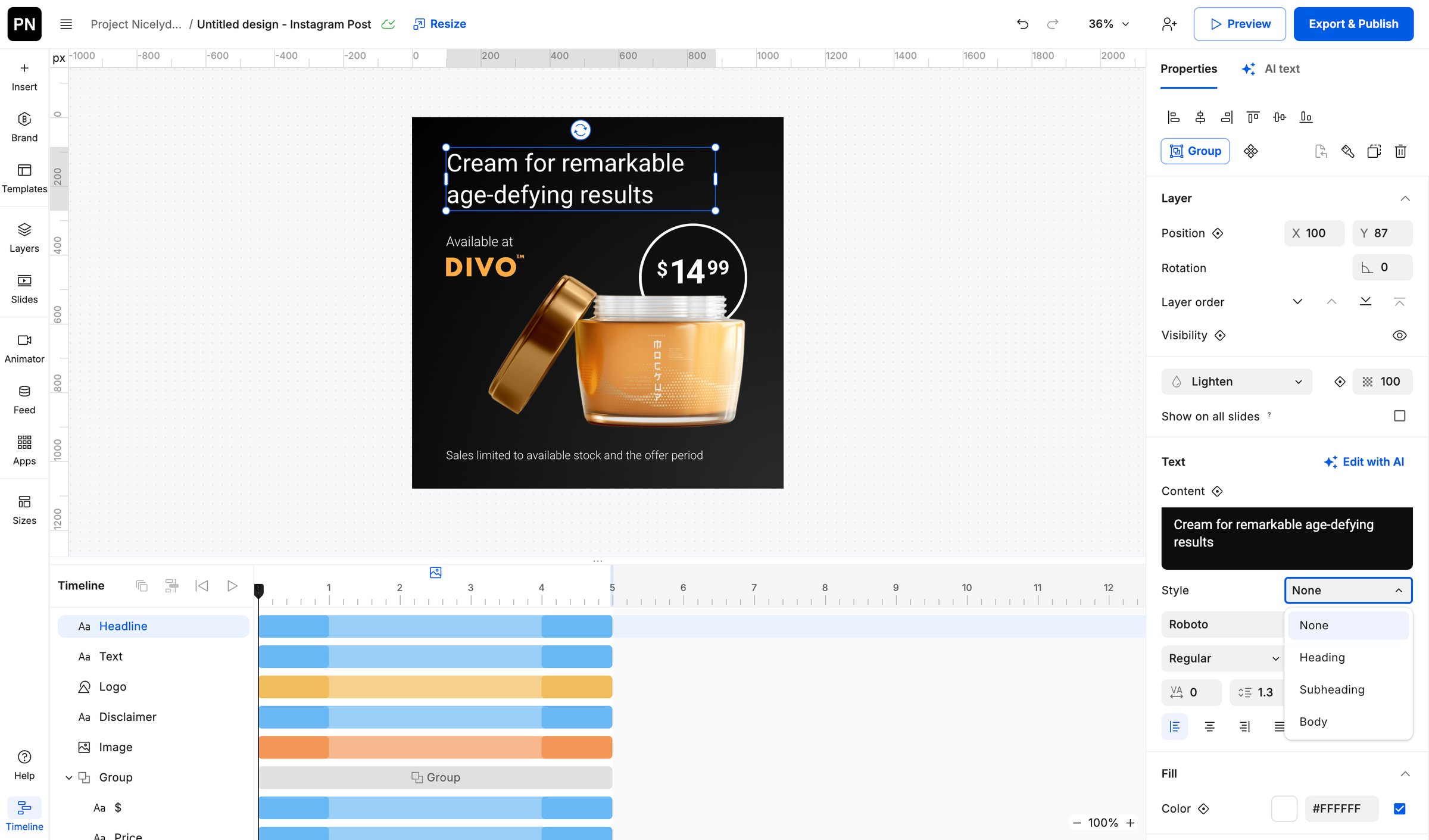Choose Subheading from the Style list
Image resolution: width=1429 pixels, height=840 pixels.
click(x=1348, y=689)
